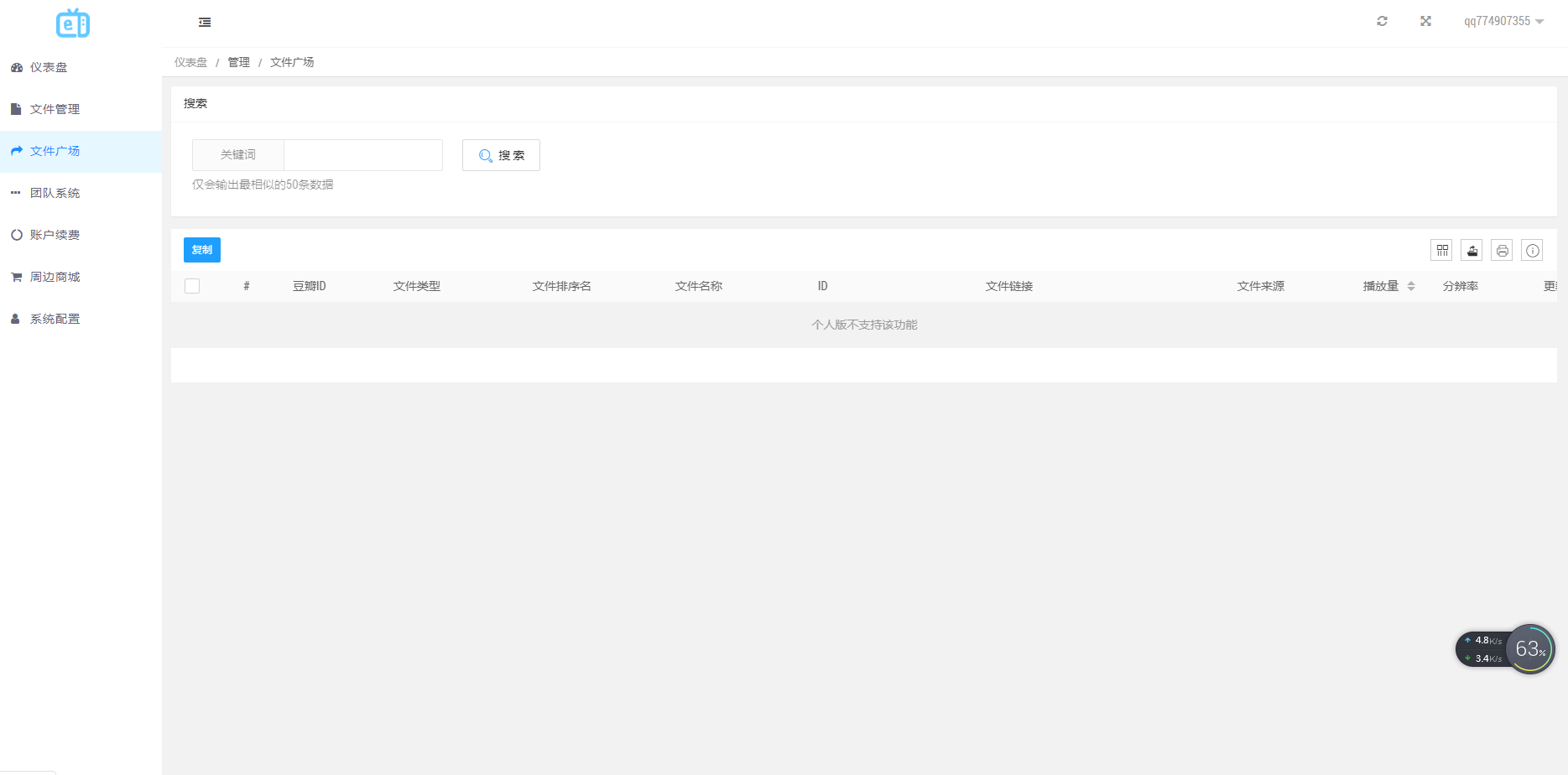Image resolution: width=1568 pixels, height=775 pixels.
Task: Focus the 关键词 search input field
Action: click(363, 155)
